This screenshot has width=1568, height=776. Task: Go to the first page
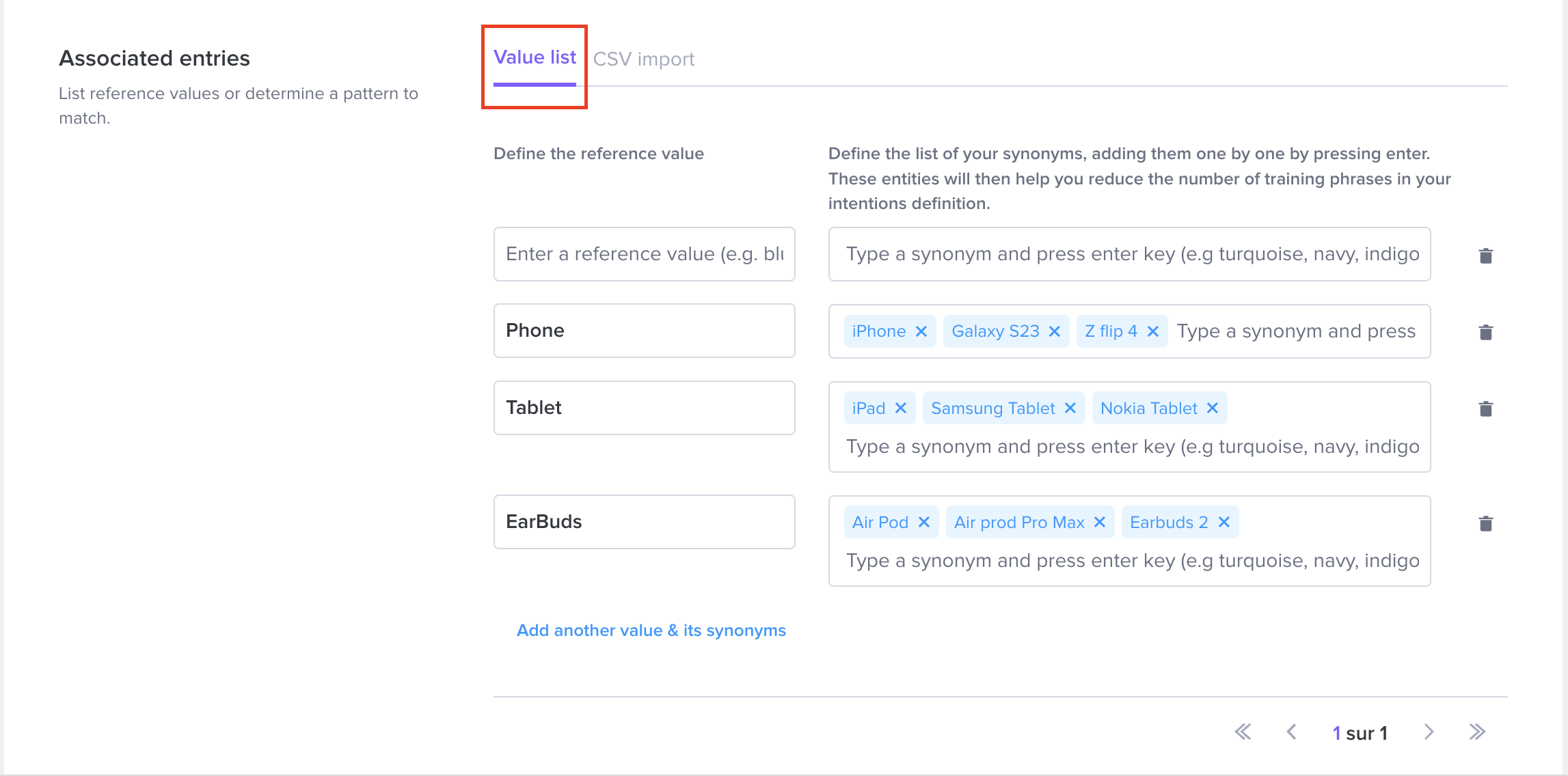pyautogui.click(x=1243, y=732)
